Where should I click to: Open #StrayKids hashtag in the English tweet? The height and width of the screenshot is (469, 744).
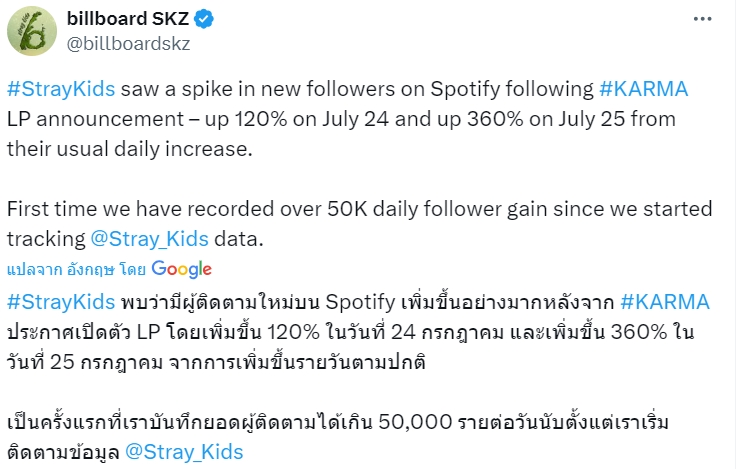pyautogui.click(x=61, y=89)
